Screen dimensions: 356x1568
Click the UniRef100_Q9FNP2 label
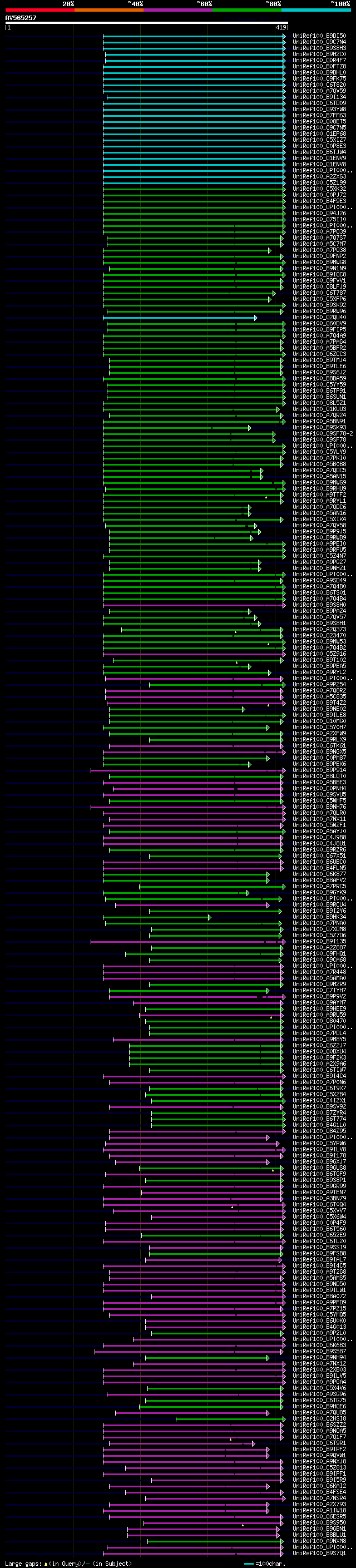(319, 256)
